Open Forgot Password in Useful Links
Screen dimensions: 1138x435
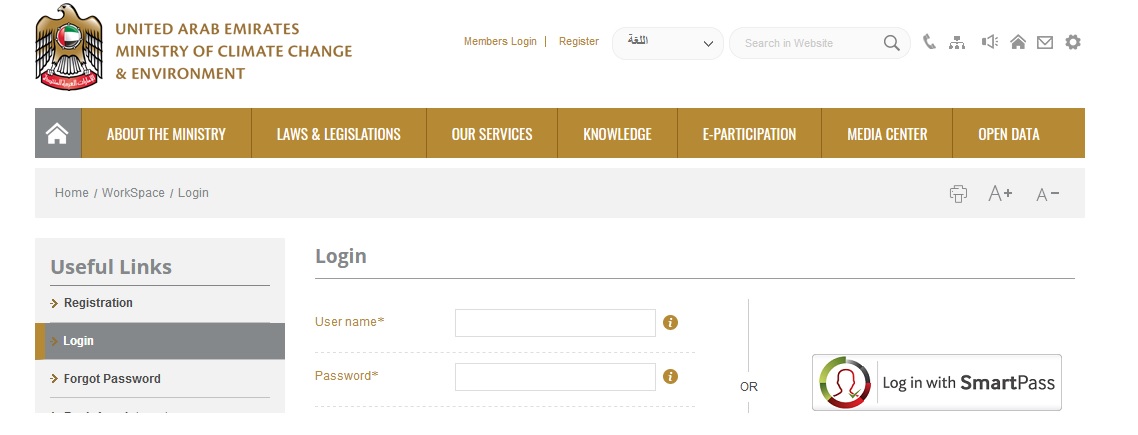(x=112, y=379)
